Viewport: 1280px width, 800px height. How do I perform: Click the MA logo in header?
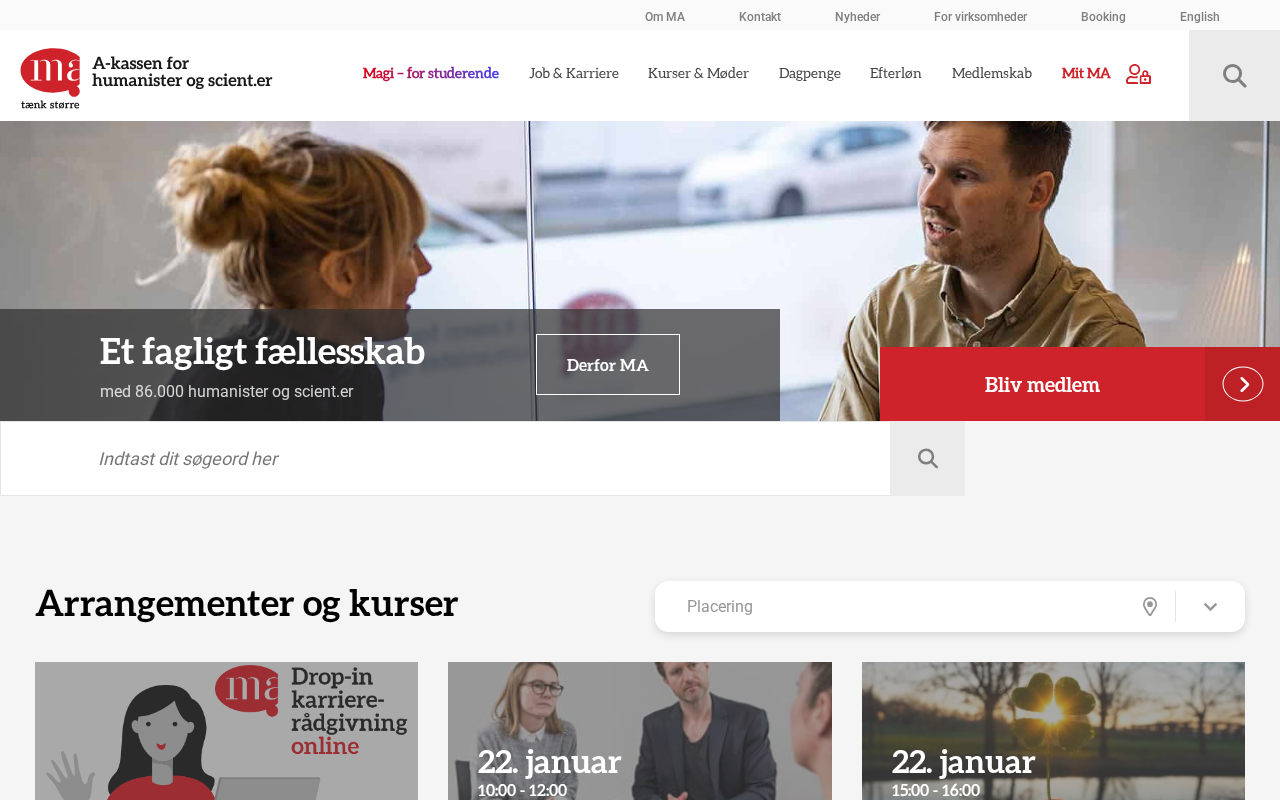[146, 78]
